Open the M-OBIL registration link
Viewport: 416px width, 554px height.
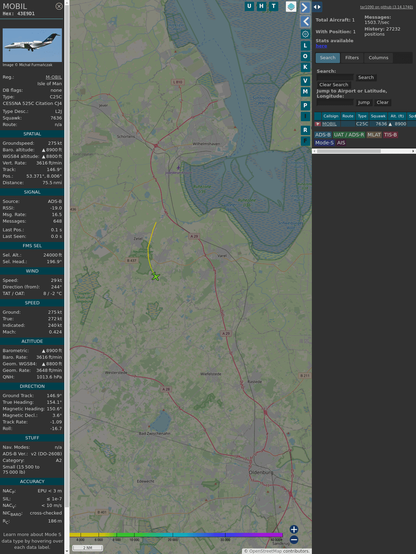(x=53, y=77)
